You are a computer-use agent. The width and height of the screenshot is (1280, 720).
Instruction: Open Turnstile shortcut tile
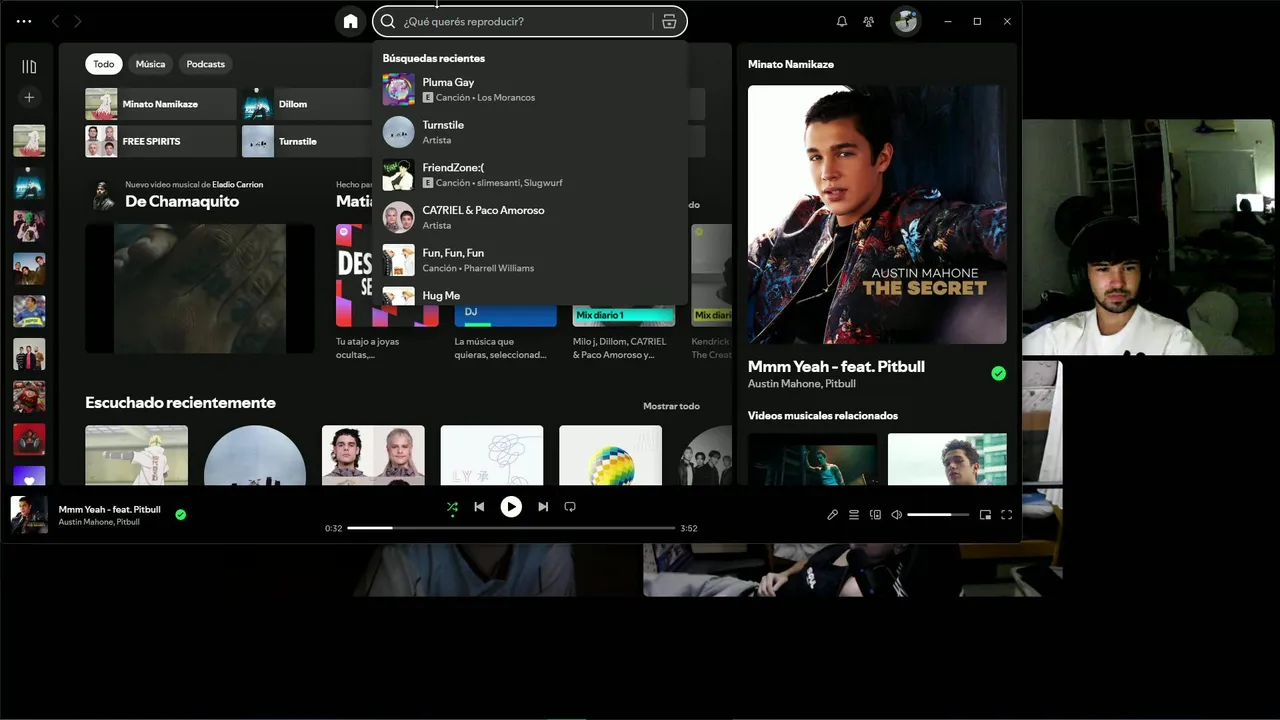(x=308, y=141)
